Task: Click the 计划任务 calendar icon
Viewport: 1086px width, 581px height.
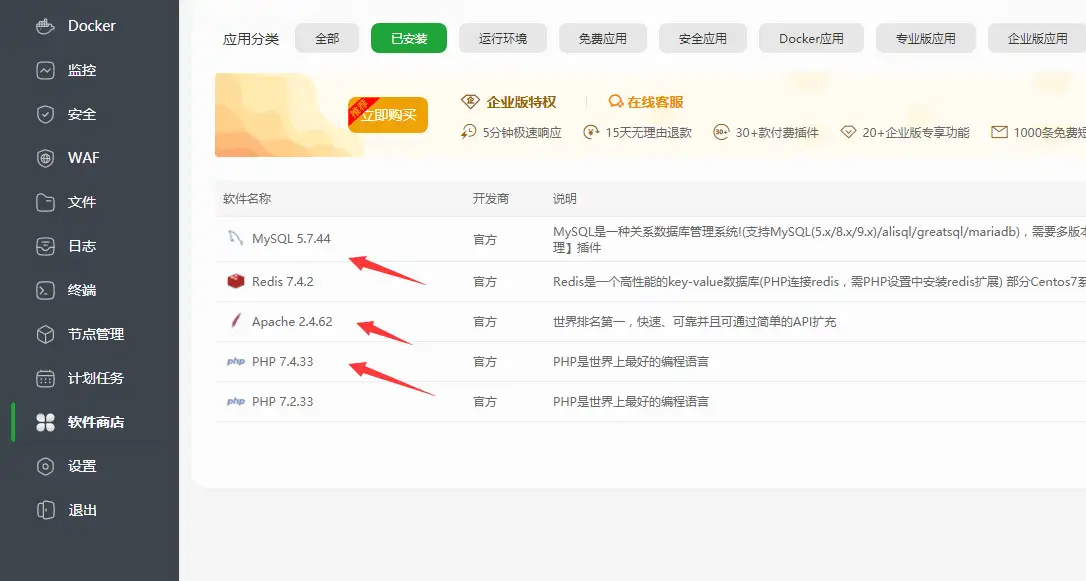Action: 45,378
